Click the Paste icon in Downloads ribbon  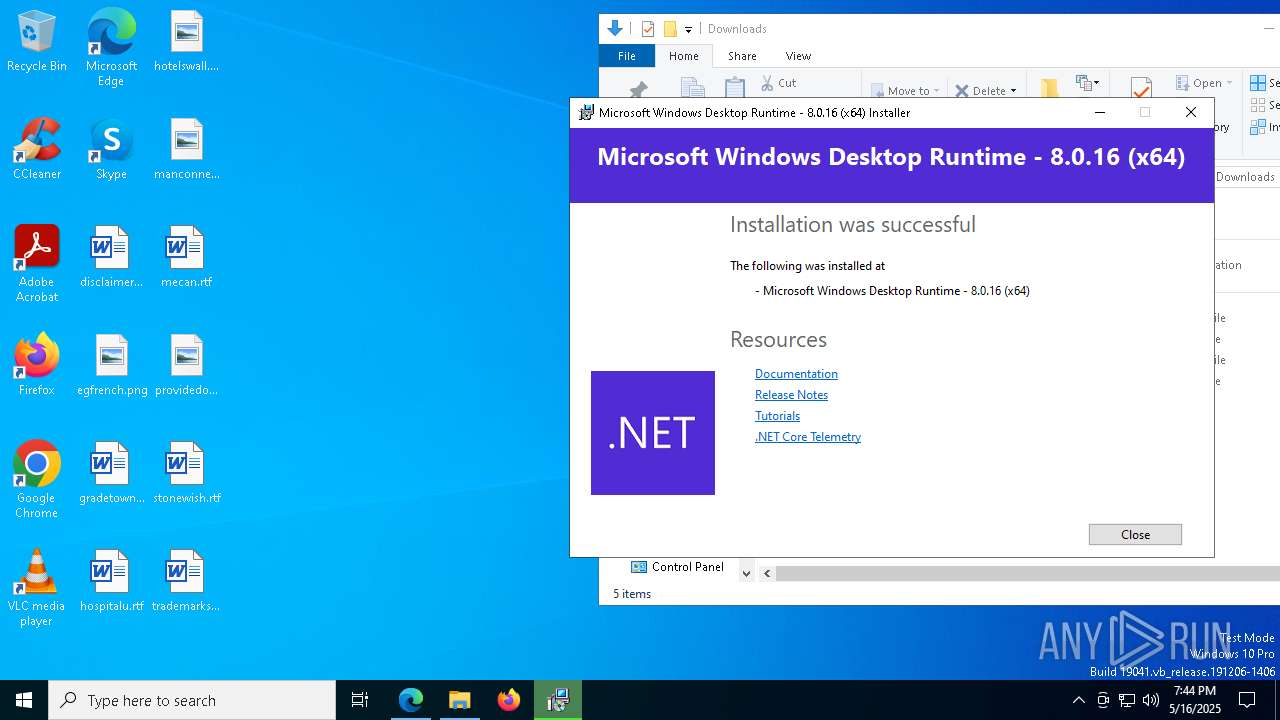735,87
